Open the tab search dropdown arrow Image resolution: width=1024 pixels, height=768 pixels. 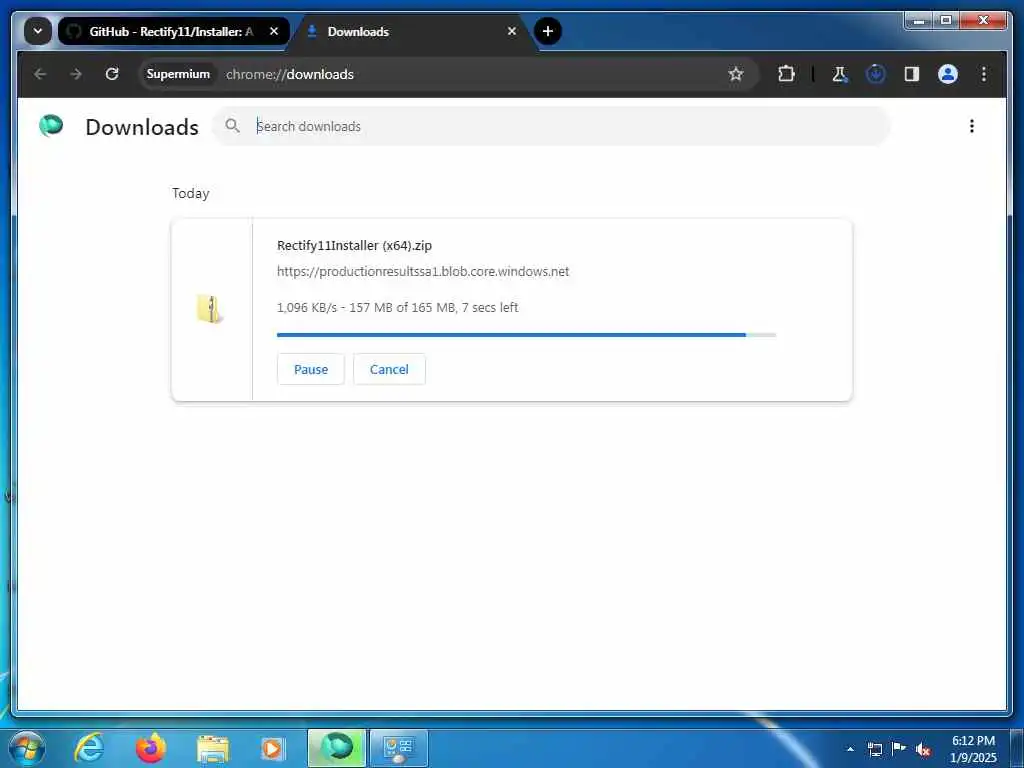[x=38, y=31]
